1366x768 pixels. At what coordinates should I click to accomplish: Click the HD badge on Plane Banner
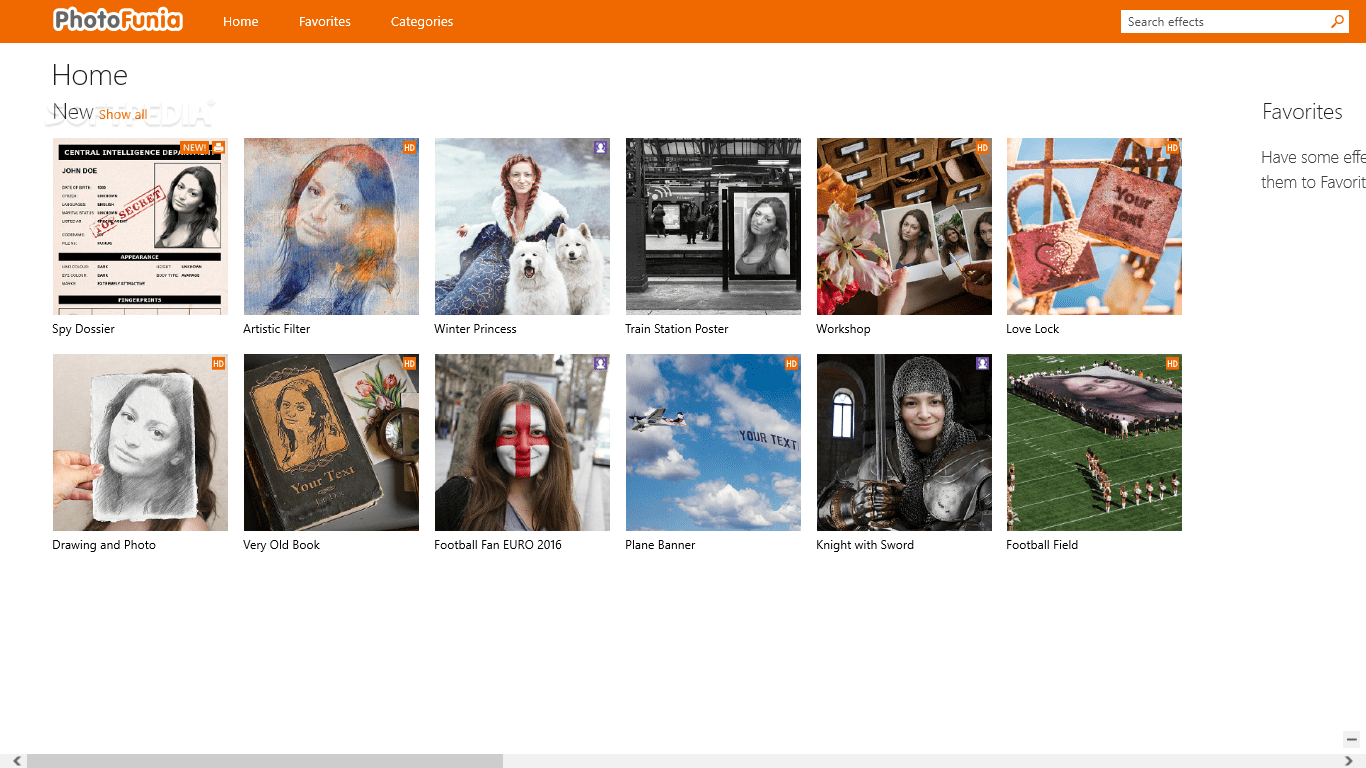pyautogui.click(x=791, y=364)
